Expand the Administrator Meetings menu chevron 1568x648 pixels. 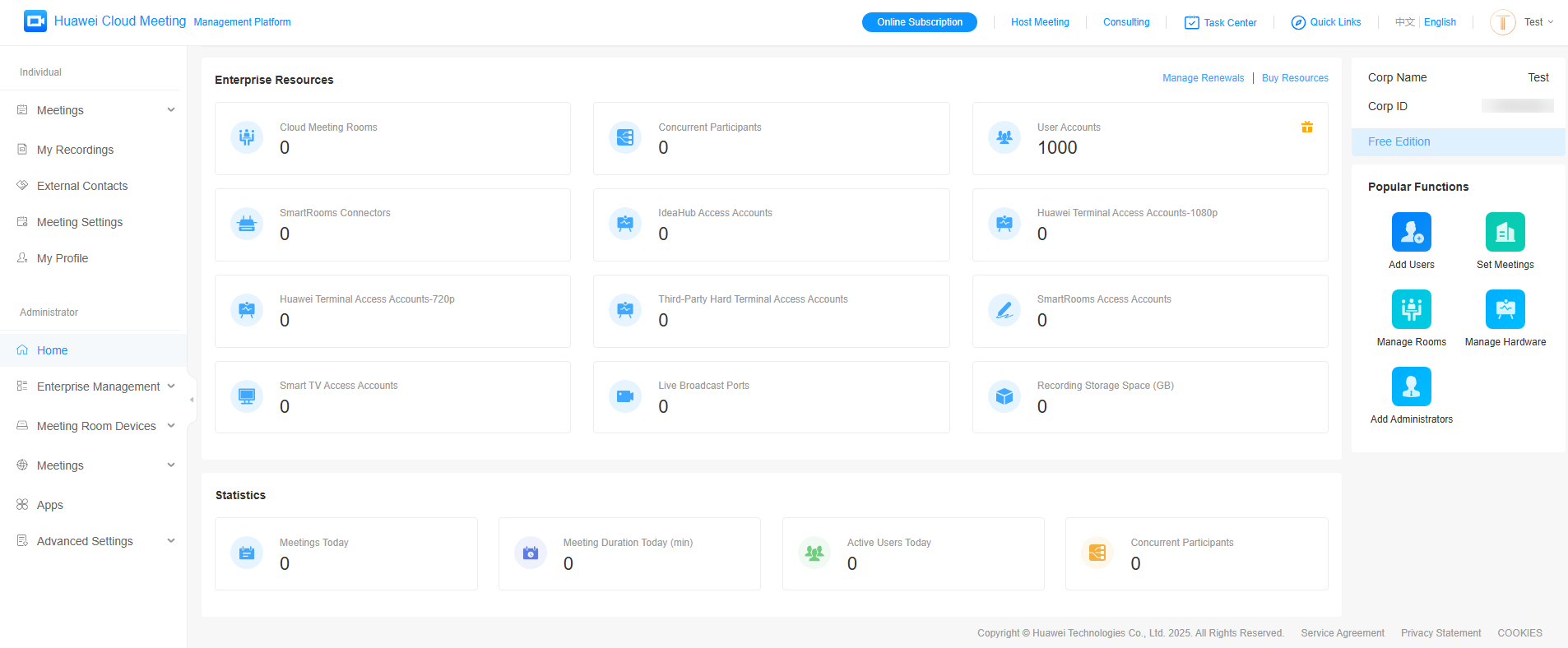[171, 465]
